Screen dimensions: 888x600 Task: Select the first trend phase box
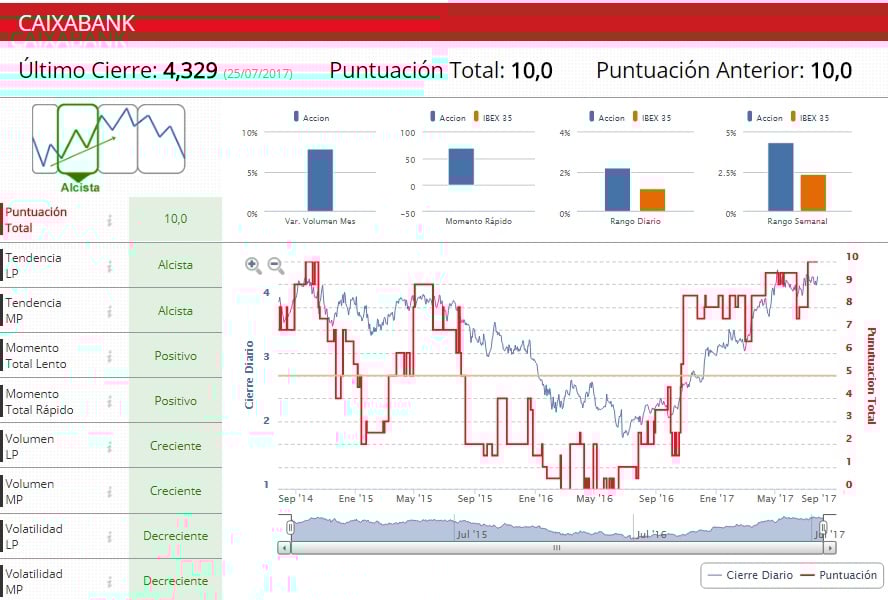(45, 139)
